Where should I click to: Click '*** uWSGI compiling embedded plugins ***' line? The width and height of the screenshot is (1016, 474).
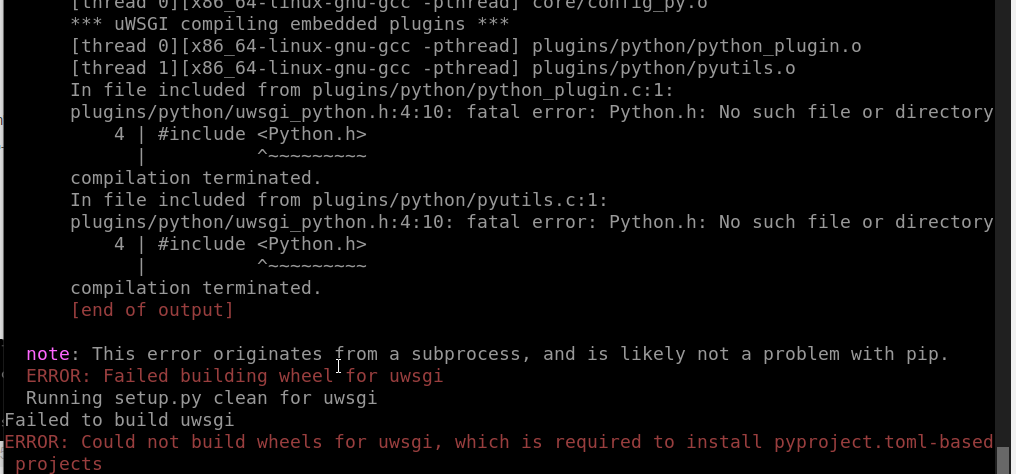[290, 25]
